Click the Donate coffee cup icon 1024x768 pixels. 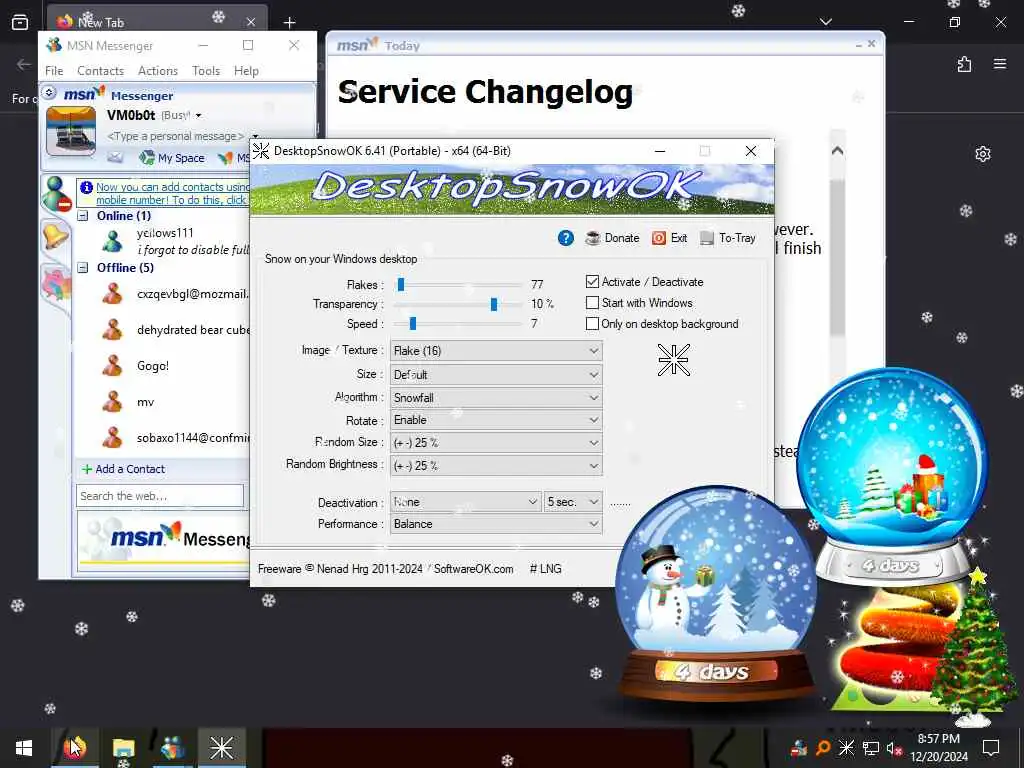click(x=592, y=238)
